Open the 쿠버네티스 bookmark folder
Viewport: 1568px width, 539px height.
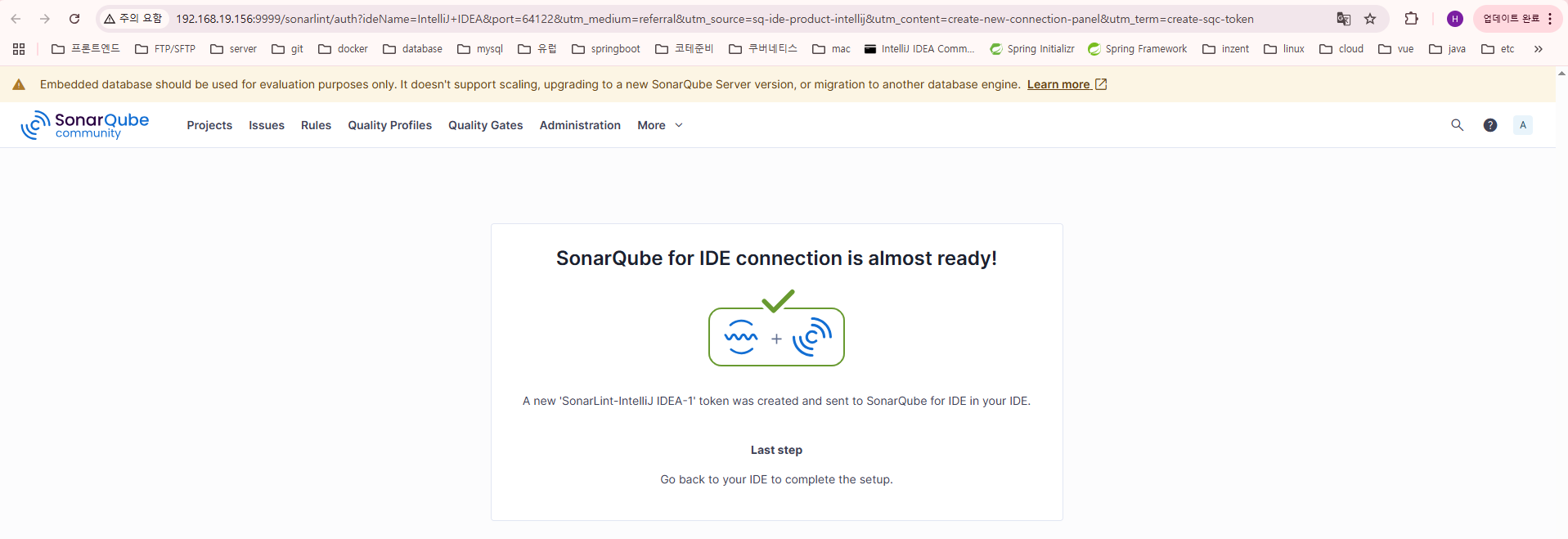pyautogui.click(x=763, y=49)
